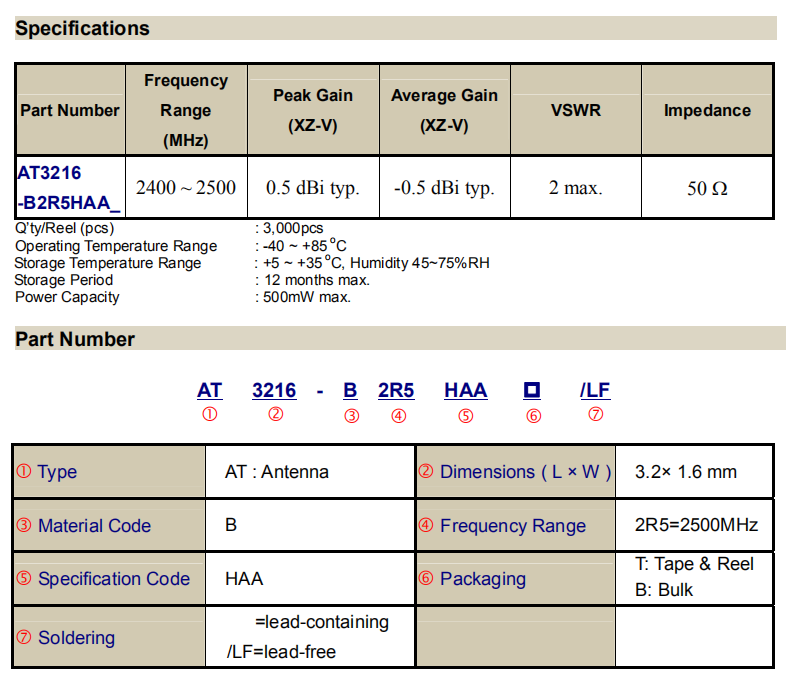Click the 'Packaging' legend label
The image size is (791, 682).
tap(483, 580)
